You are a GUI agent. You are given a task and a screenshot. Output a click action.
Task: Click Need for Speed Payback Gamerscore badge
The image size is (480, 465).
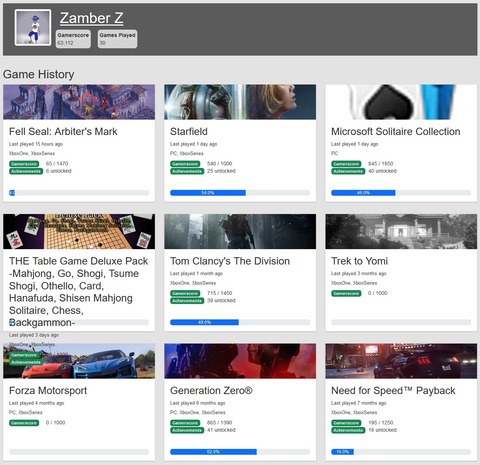tap(346, 423)
